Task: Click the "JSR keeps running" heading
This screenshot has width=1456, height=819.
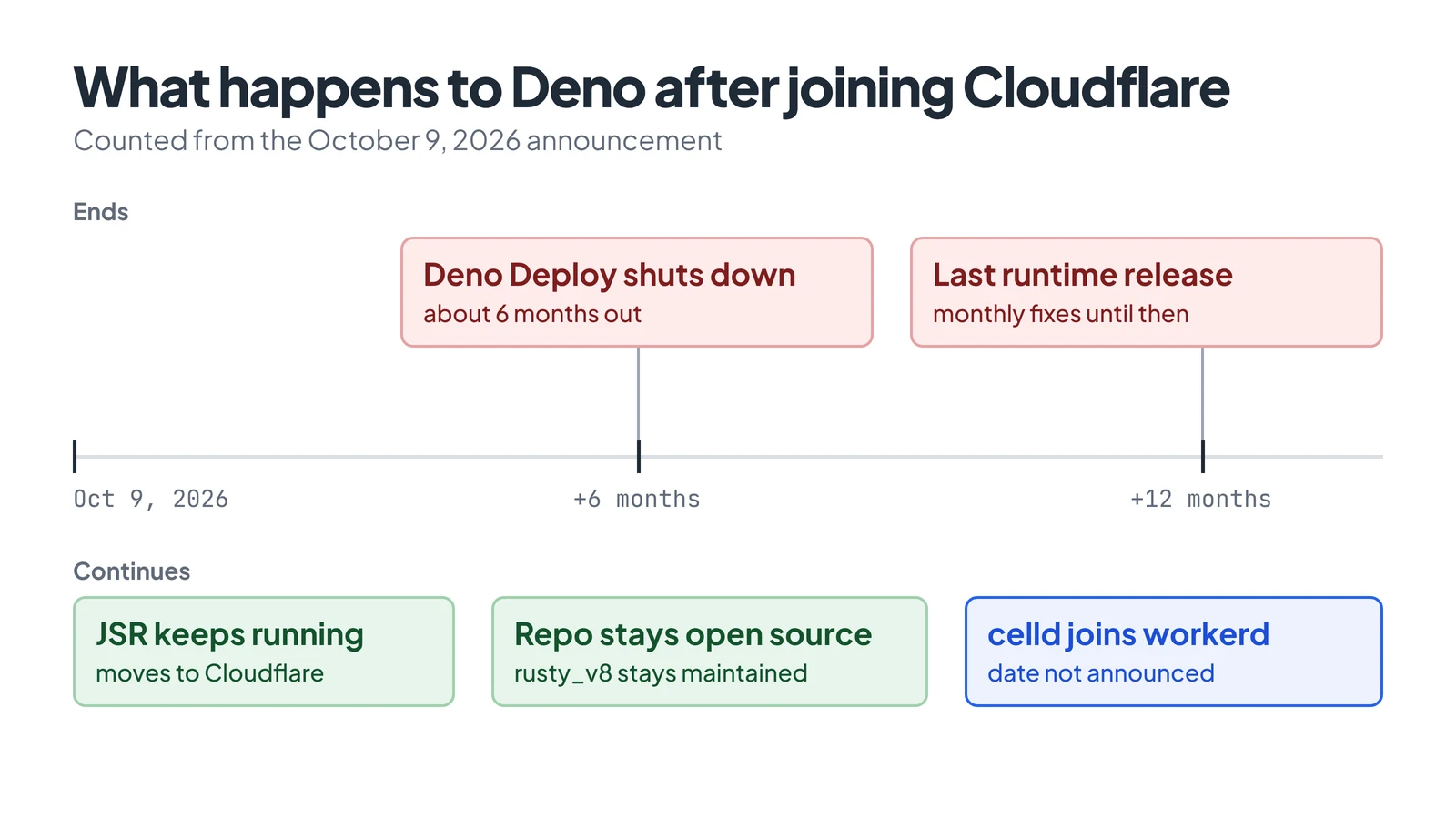Action: pos(230,634)
